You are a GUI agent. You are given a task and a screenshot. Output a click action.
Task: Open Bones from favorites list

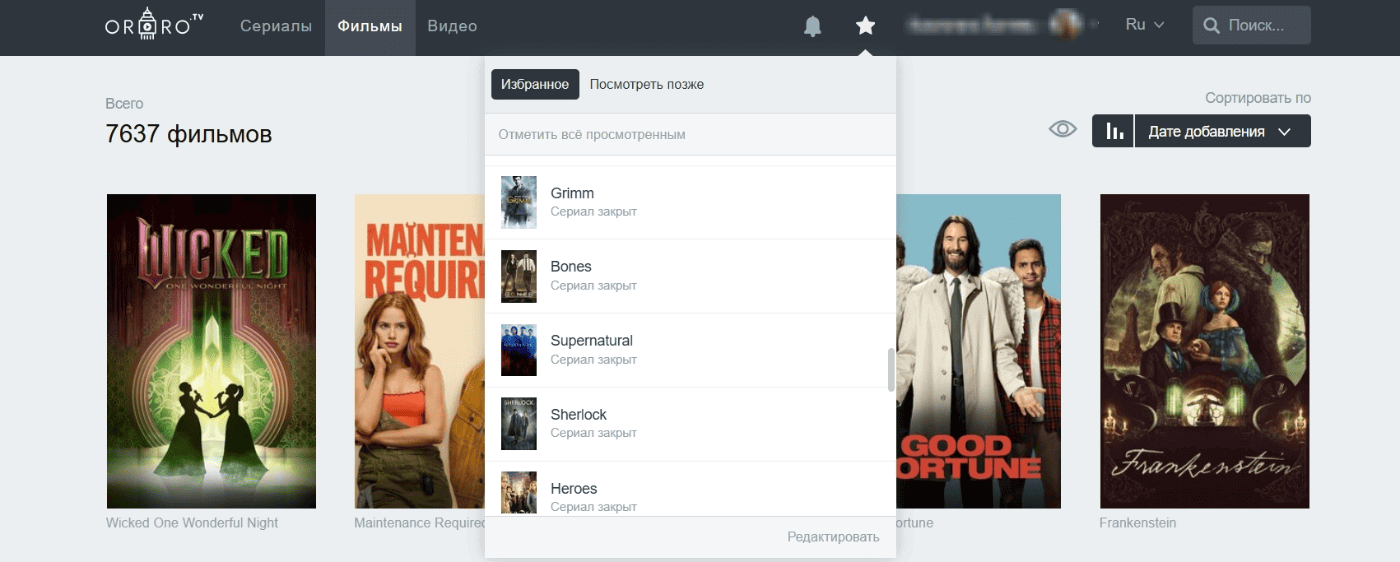tap(690, 276)
